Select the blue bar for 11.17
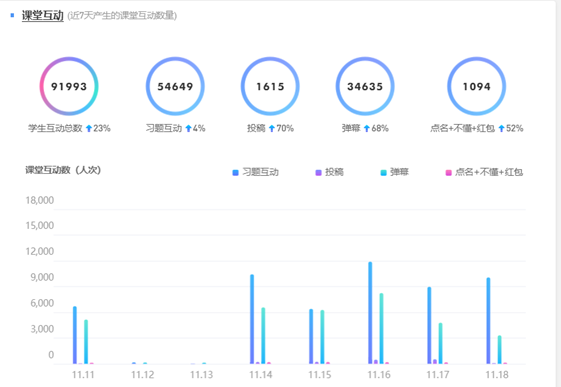The width and height of the screenshot is (561, 387). click(x=429, y=325)
